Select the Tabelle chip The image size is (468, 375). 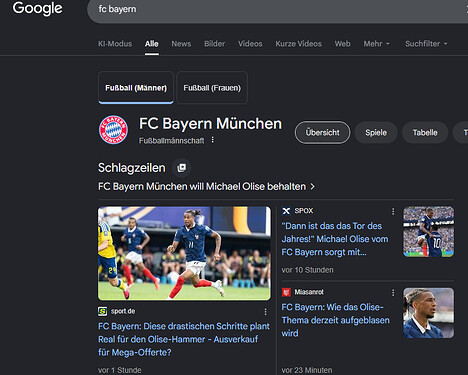point(425,133)
